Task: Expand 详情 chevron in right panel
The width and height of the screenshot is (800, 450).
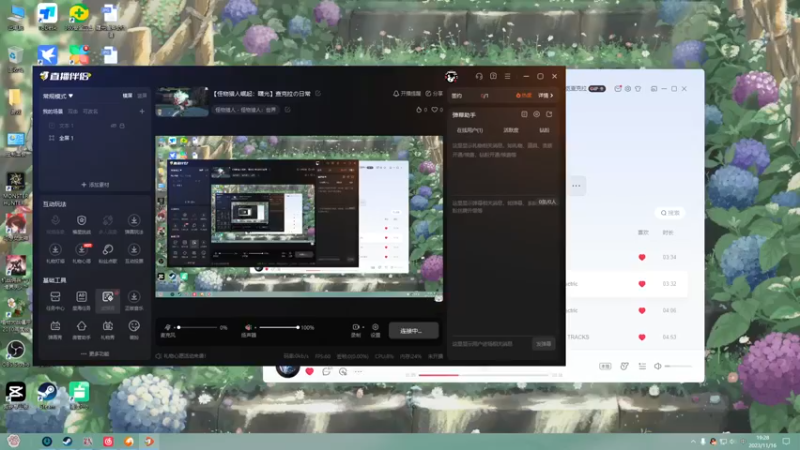Action: pyautogui.click(x=545, y=95)
